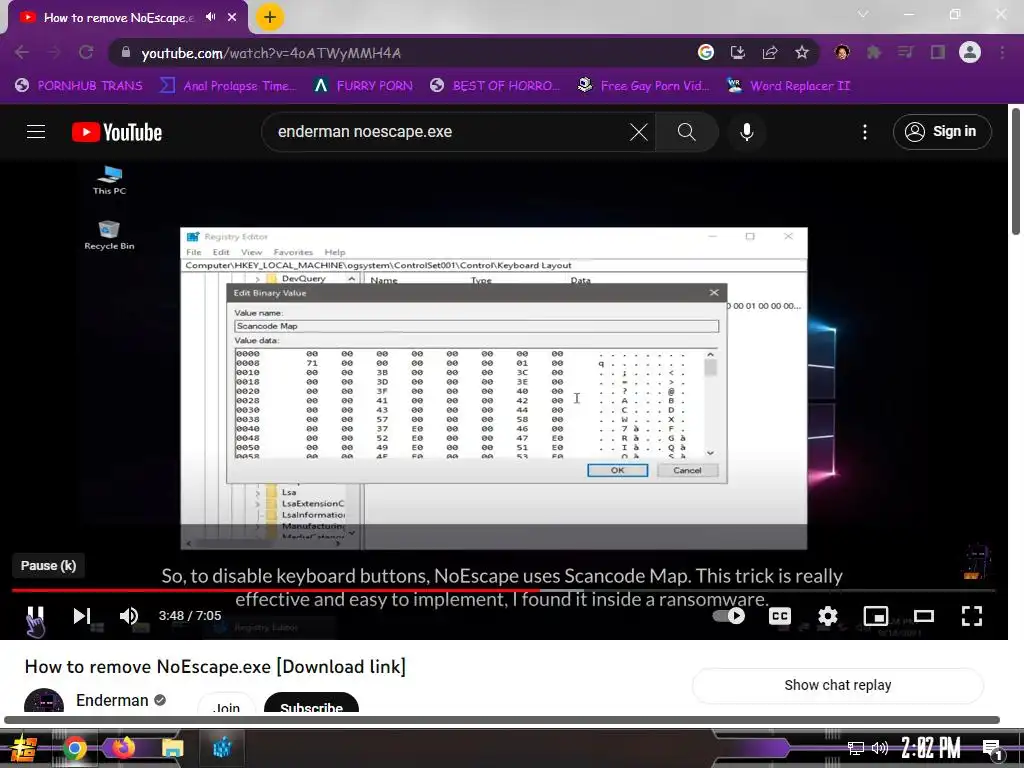
Task: Run the YouTube search with magnifier button
Action: tap(686, 132)
